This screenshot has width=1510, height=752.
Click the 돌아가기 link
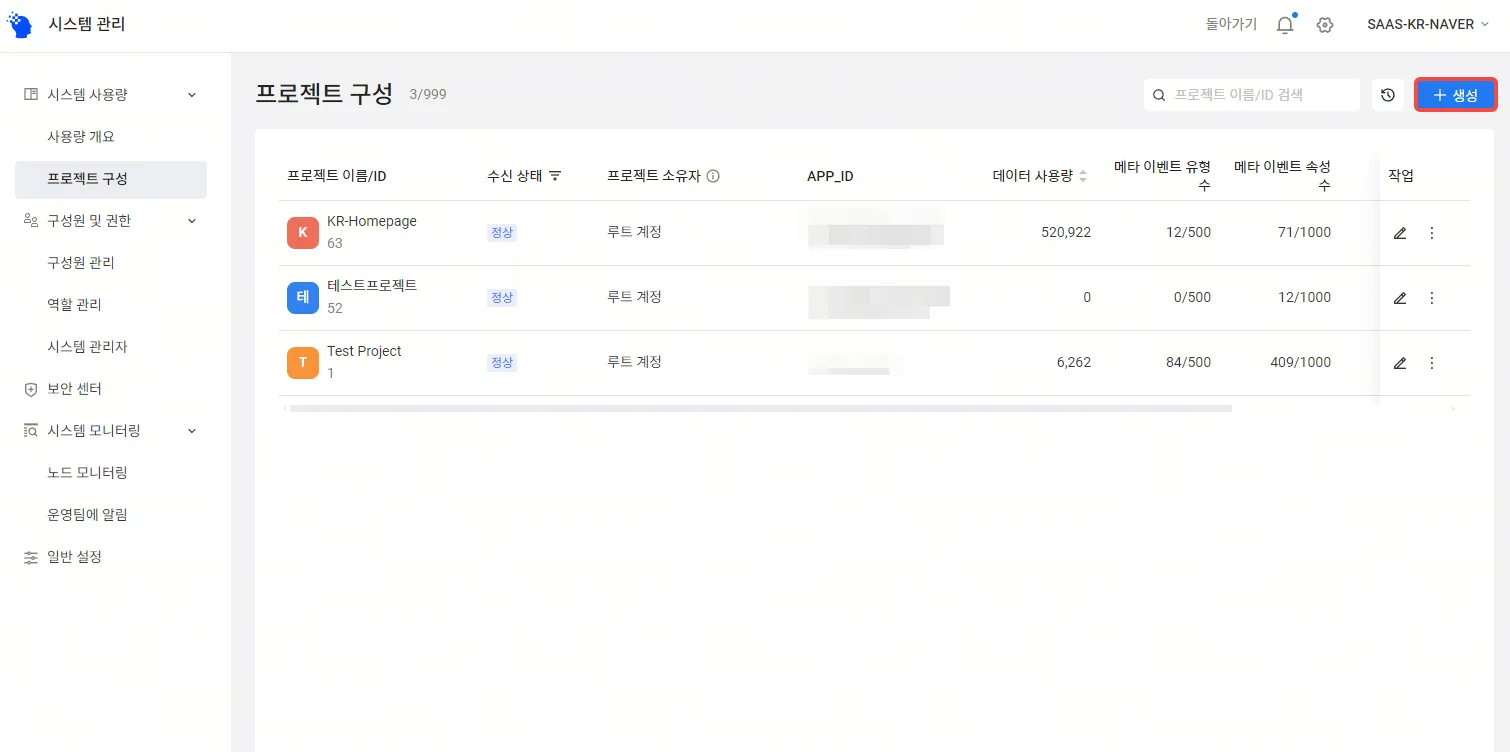1231,25
